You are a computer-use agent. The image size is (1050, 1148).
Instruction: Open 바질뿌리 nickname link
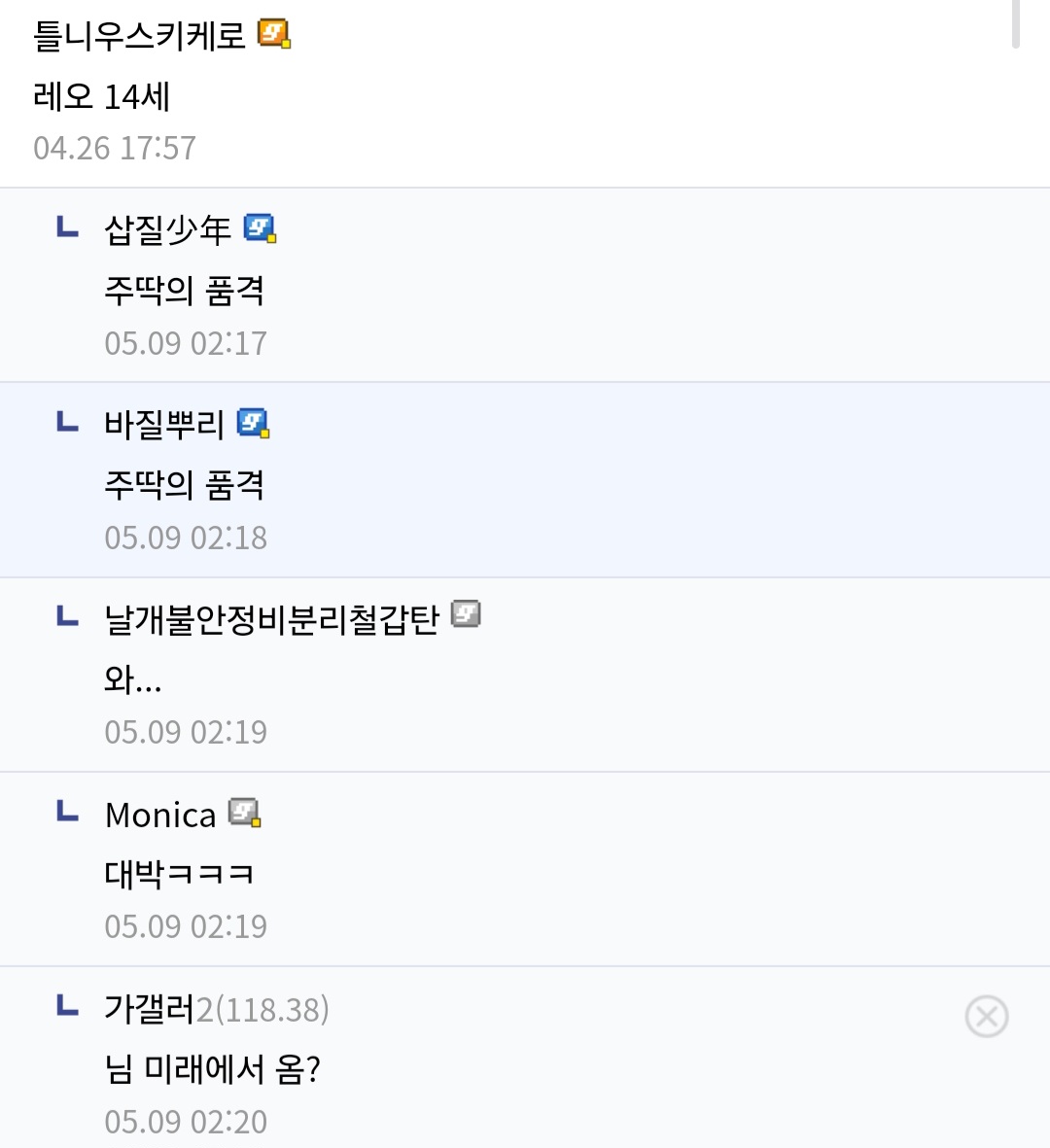(164, 425)
